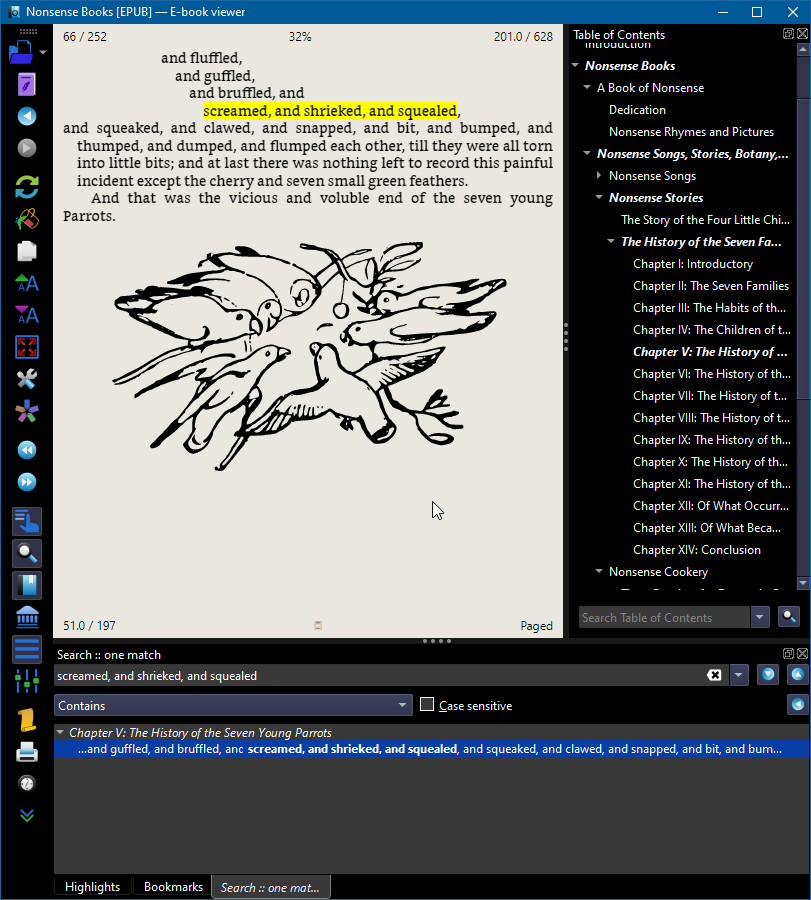Find next match with the down arrow
Screen dimensions: 811x900
click(x=768, y=674)
